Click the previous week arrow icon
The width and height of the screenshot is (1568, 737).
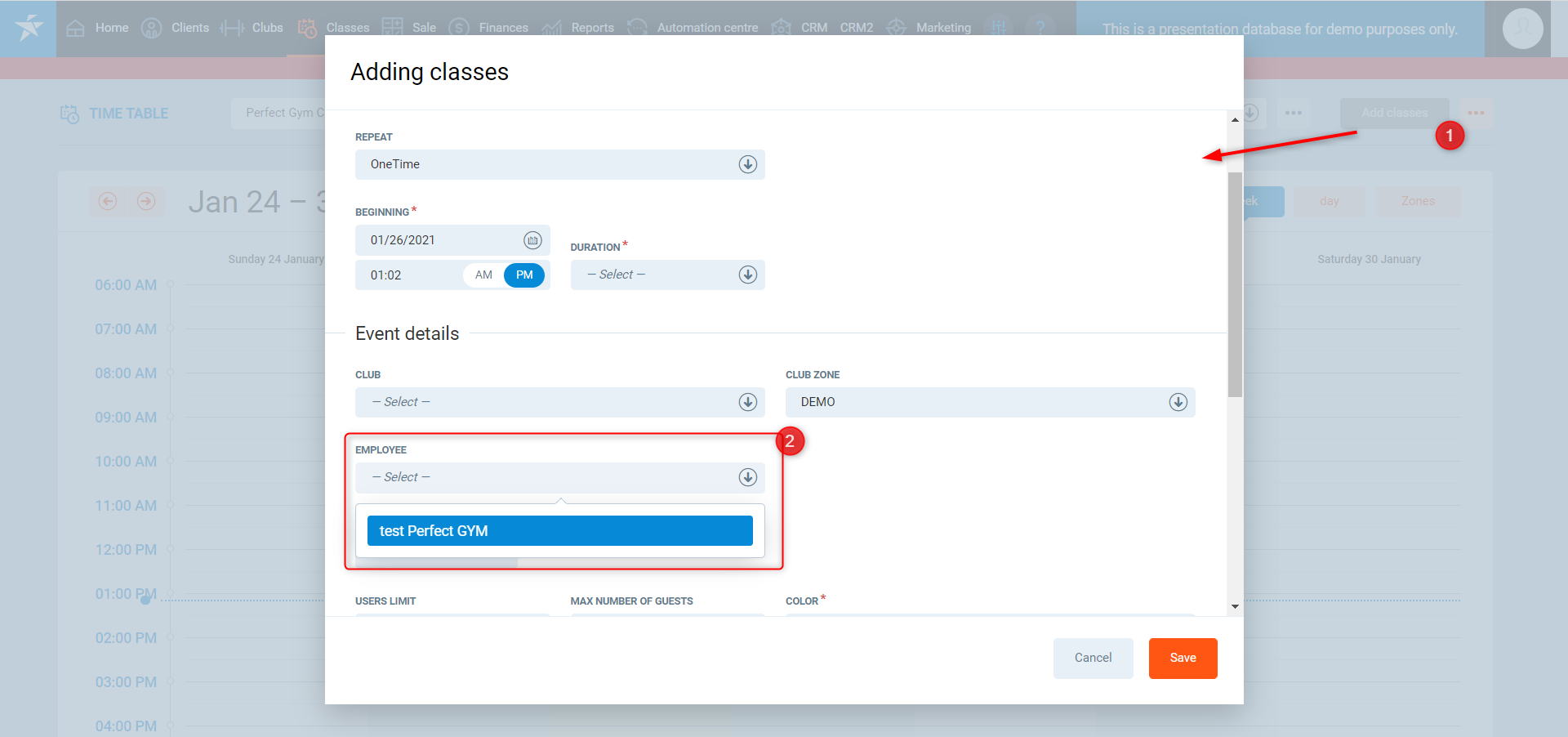click(x=108, y=201)
